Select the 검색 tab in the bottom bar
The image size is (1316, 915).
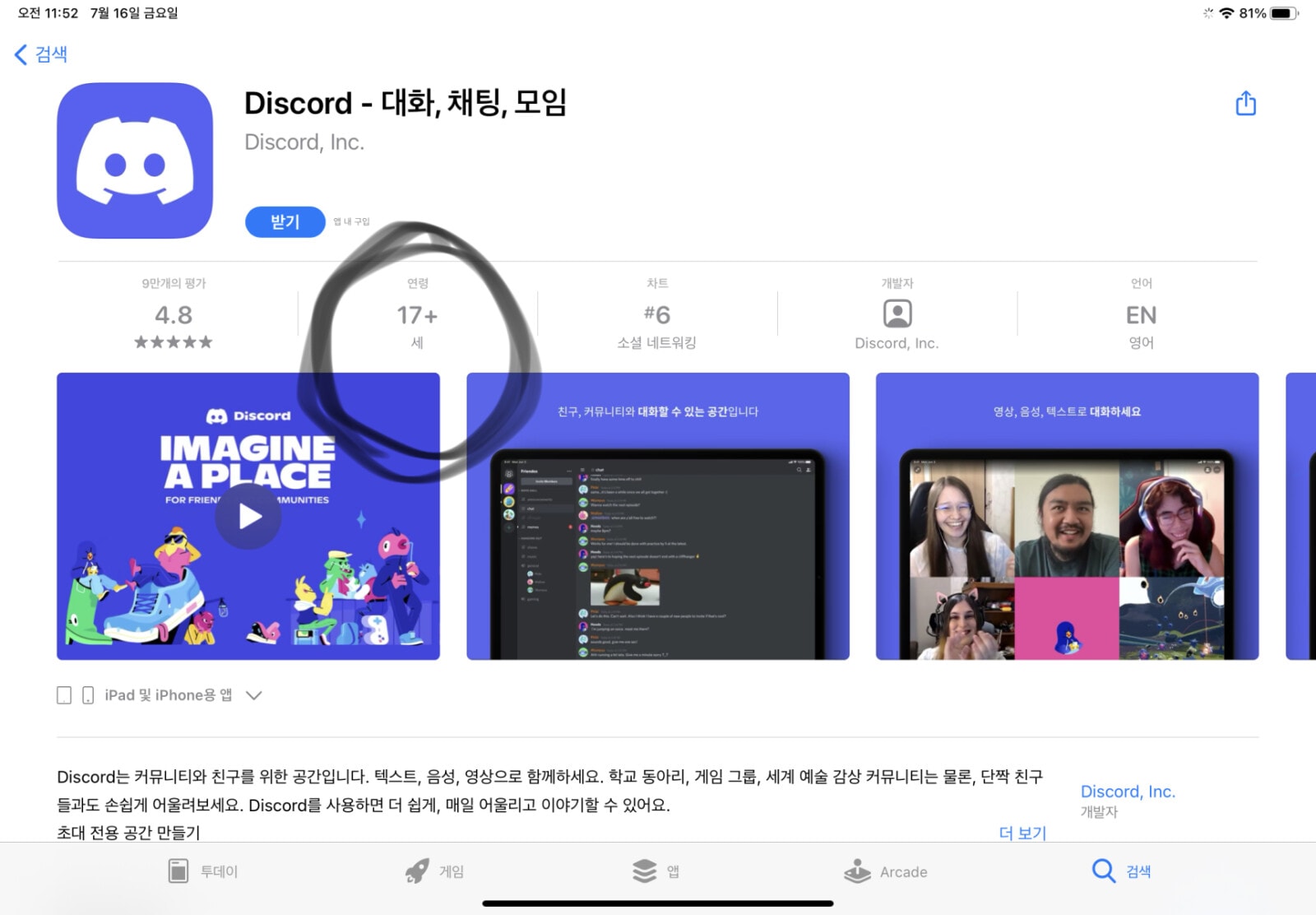(x=1121, y=871)
